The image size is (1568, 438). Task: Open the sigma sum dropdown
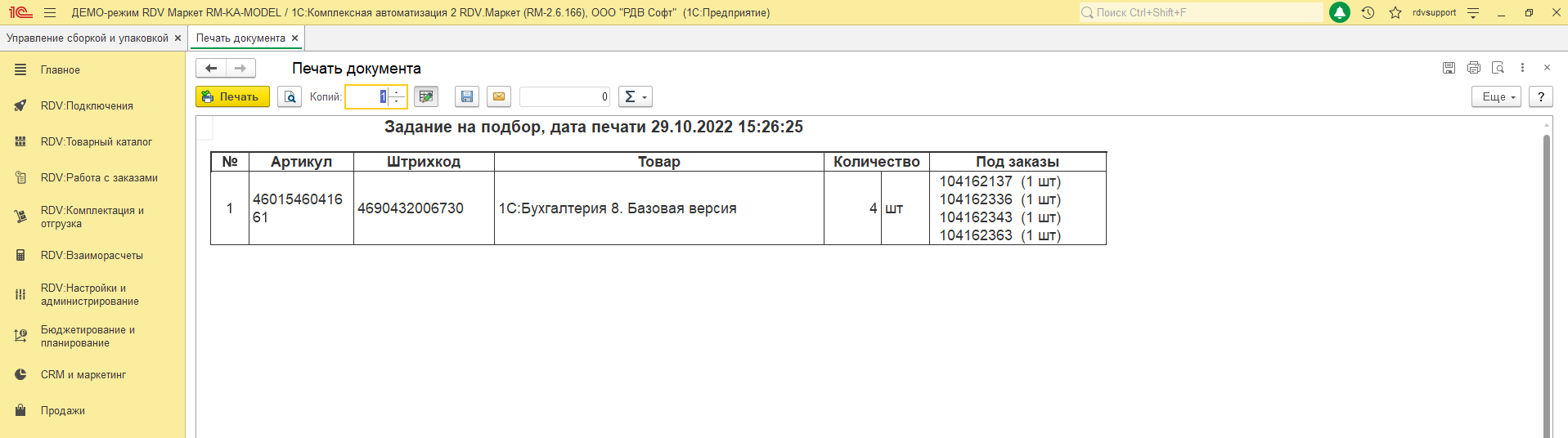click(x=635, y=96)
